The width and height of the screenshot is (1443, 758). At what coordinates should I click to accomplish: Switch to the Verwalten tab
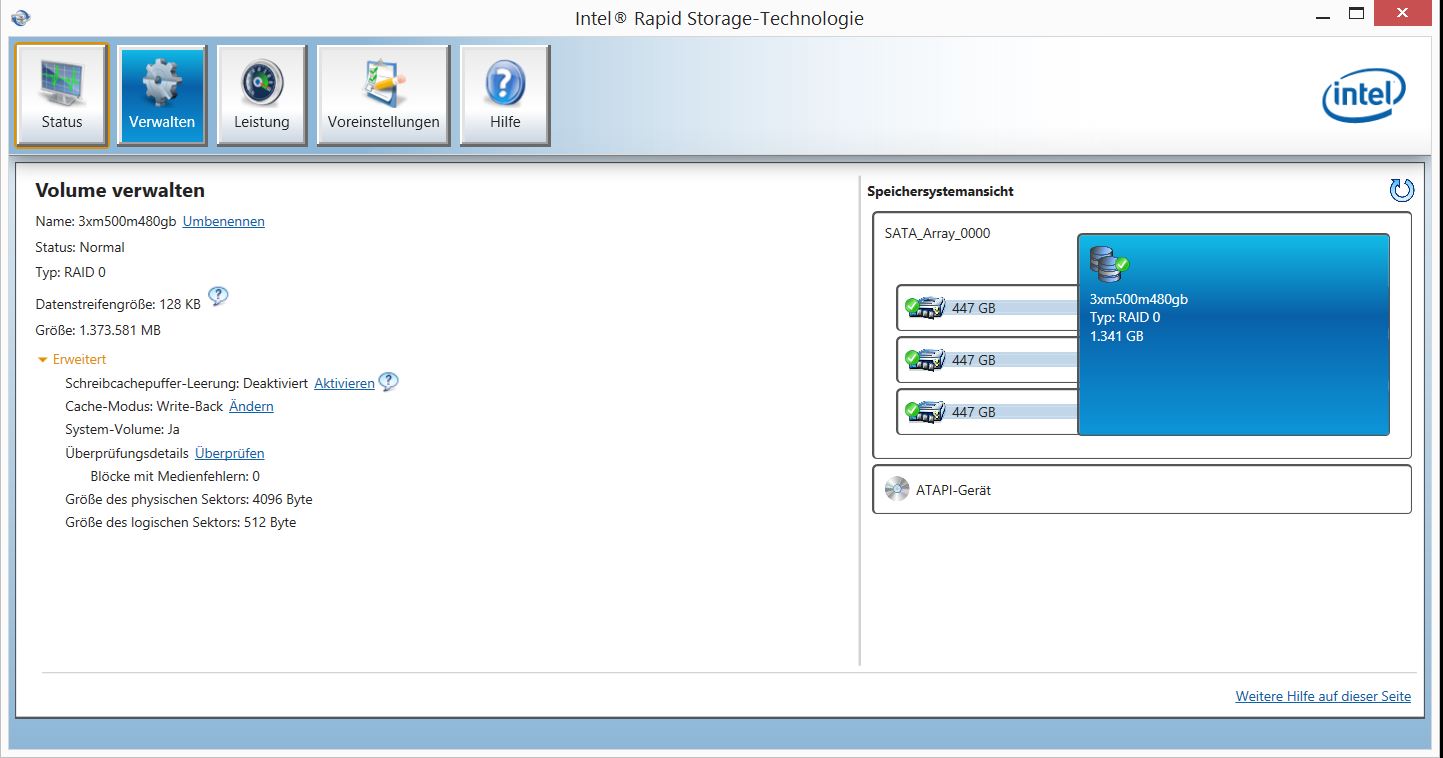tap(162, 96)
